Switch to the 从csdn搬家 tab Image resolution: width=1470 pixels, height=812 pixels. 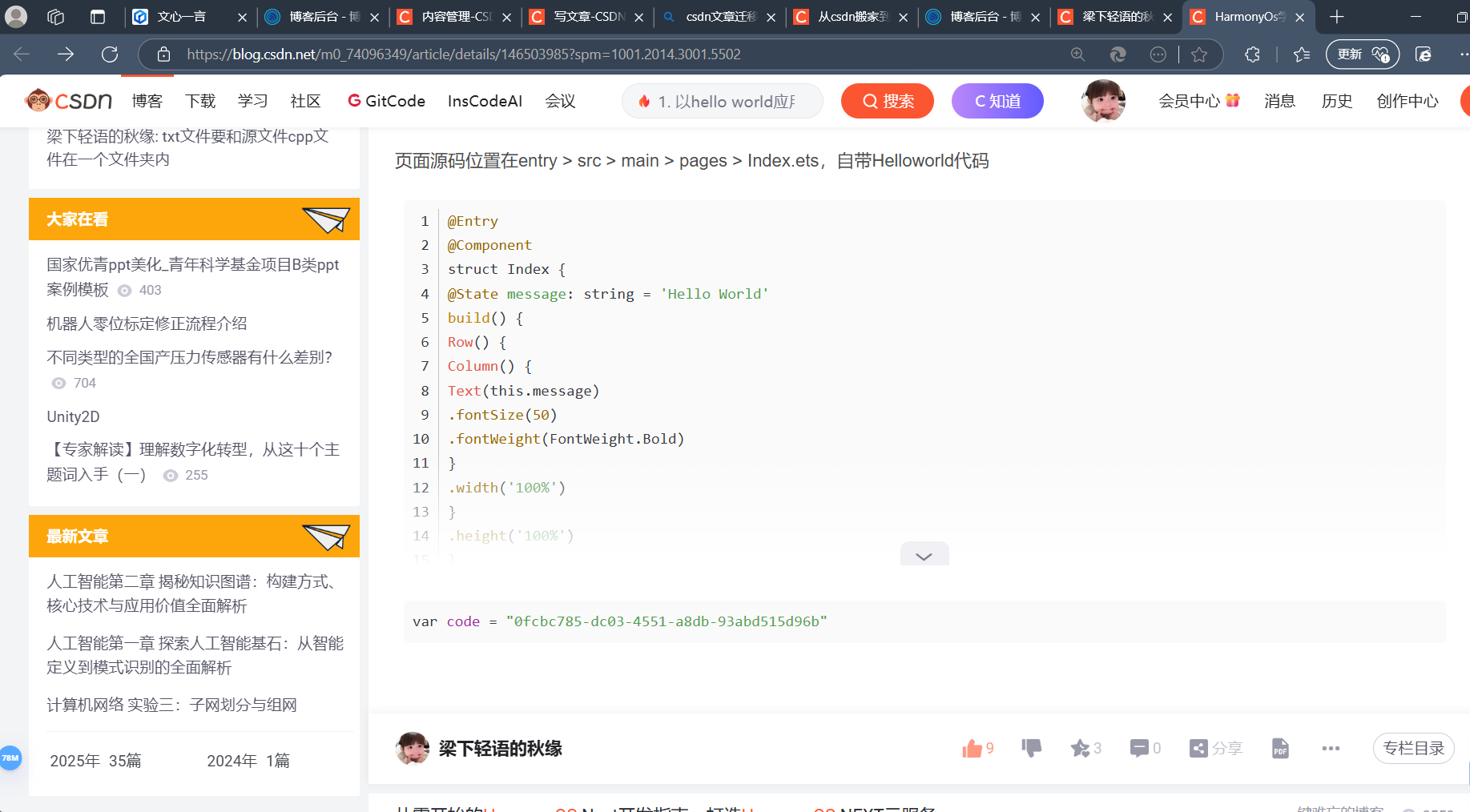[x=852, y=16]
